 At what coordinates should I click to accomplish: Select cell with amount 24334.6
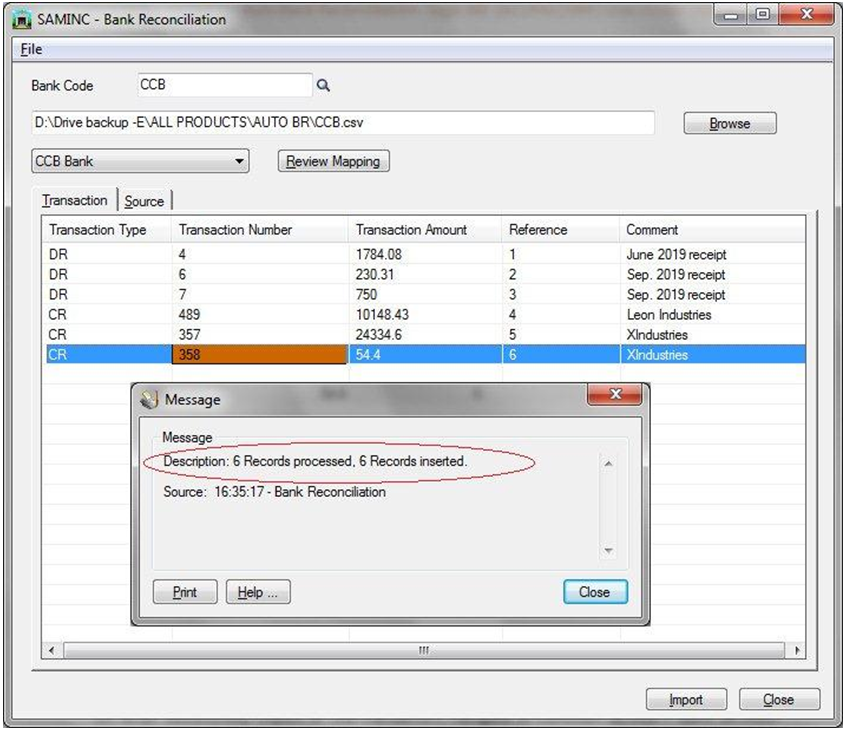[425, 335]
